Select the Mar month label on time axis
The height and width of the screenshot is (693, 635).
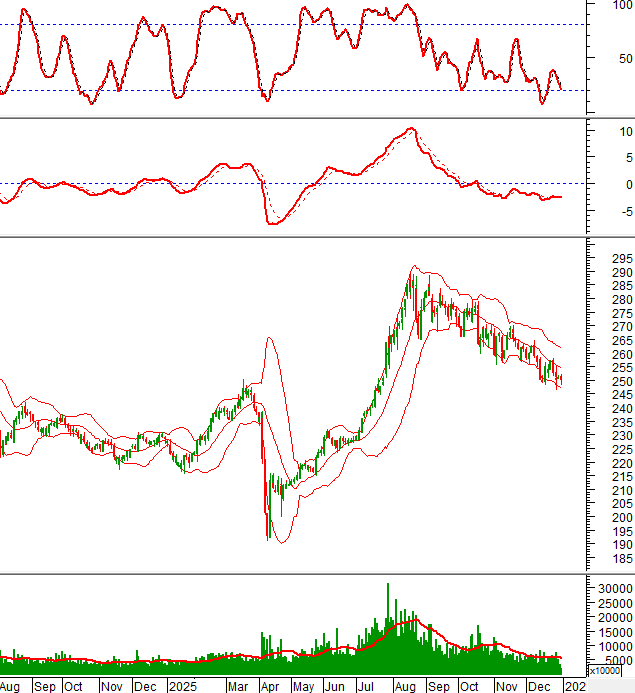(x=238, y=687)
